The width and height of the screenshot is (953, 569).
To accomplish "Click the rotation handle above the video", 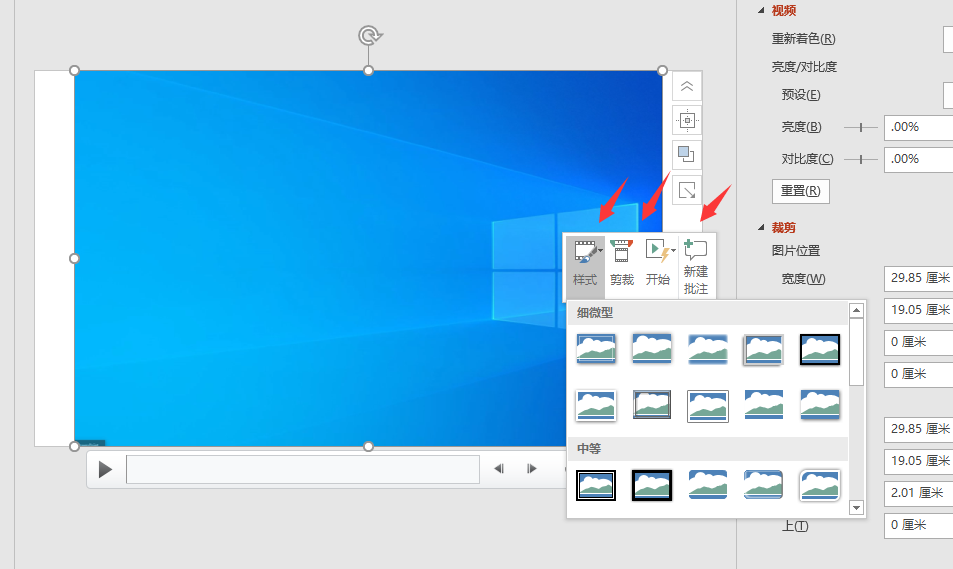I will point(368,35).
